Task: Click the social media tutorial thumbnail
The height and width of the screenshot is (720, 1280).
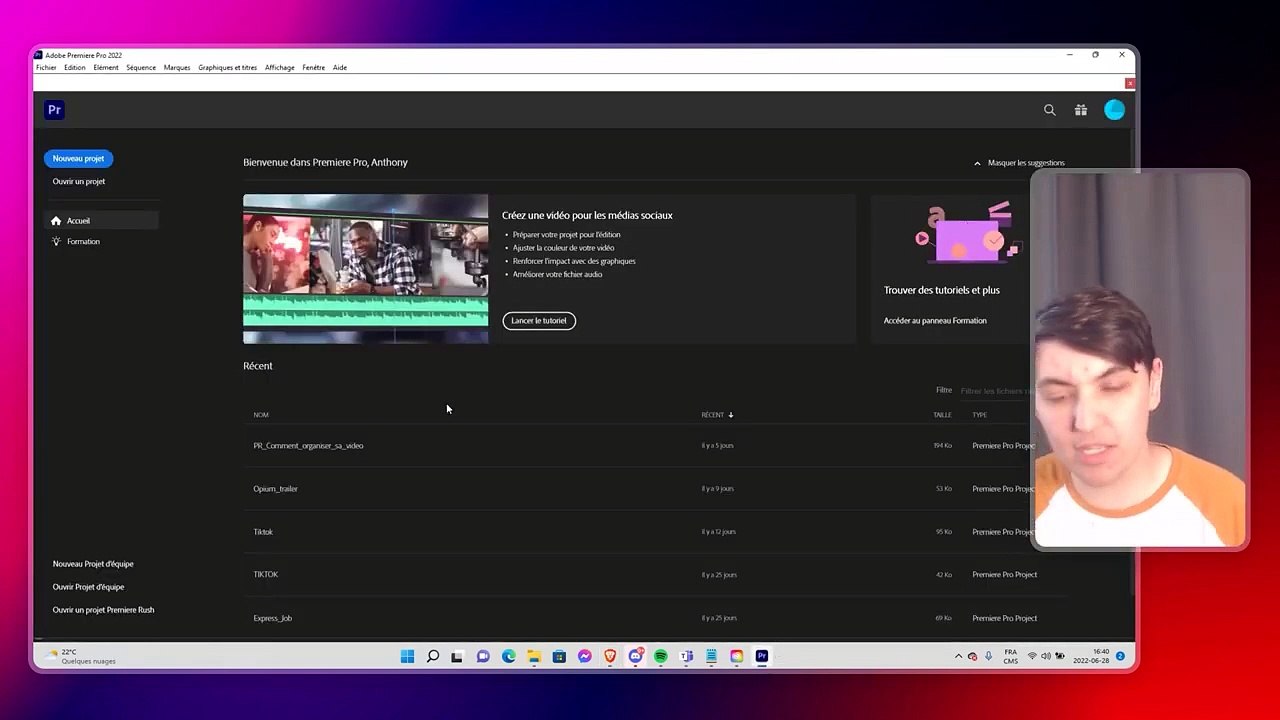Action: tap(366, 269)
